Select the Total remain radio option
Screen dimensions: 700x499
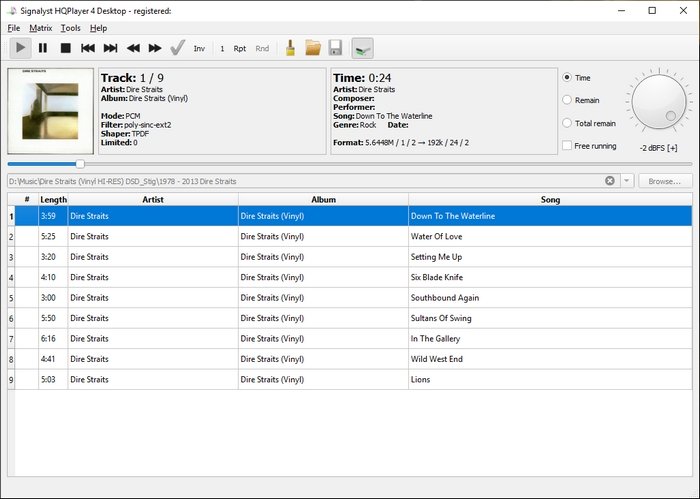tap(568, 122)
